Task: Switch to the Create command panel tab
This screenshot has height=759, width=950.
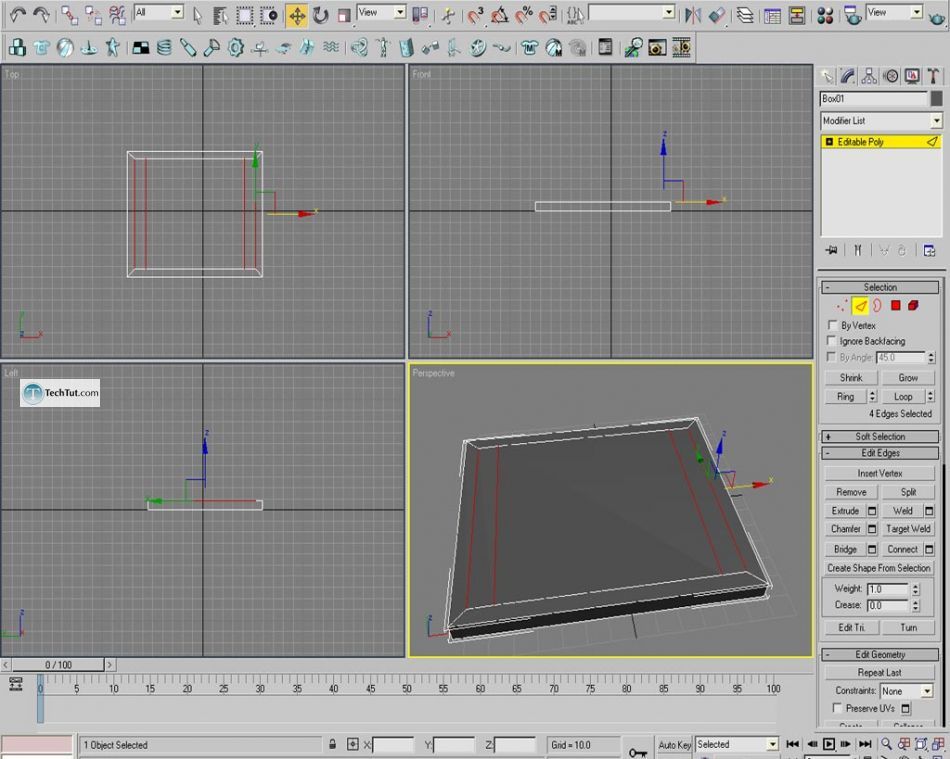Action: (826, 76)
